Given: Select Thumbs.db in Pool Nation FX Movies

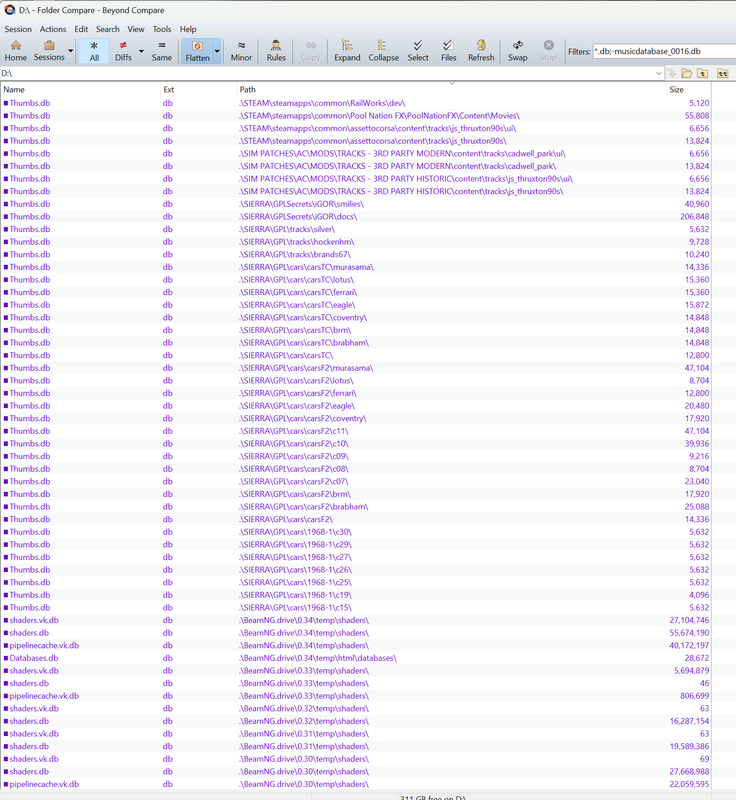Looking at the screenshot, I should (30, 116).
